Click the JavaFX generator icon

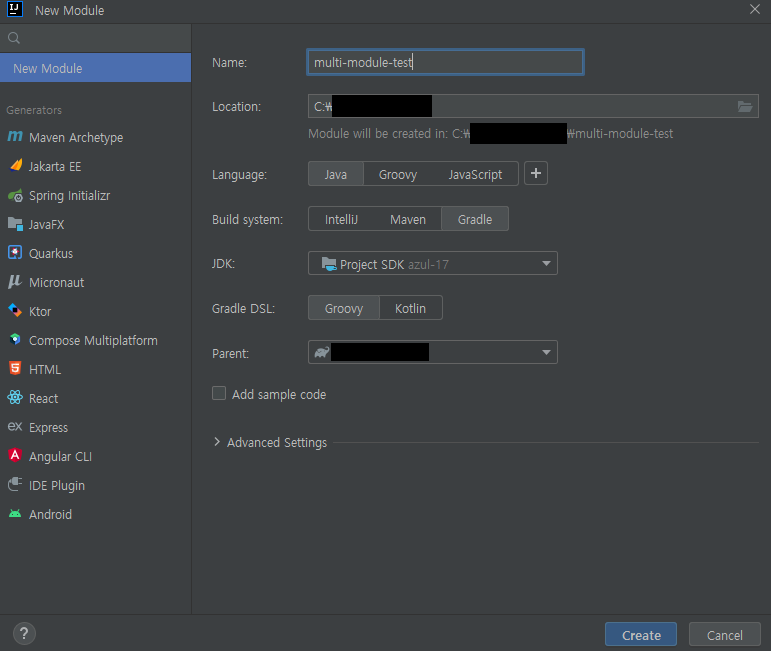[15, 224]
